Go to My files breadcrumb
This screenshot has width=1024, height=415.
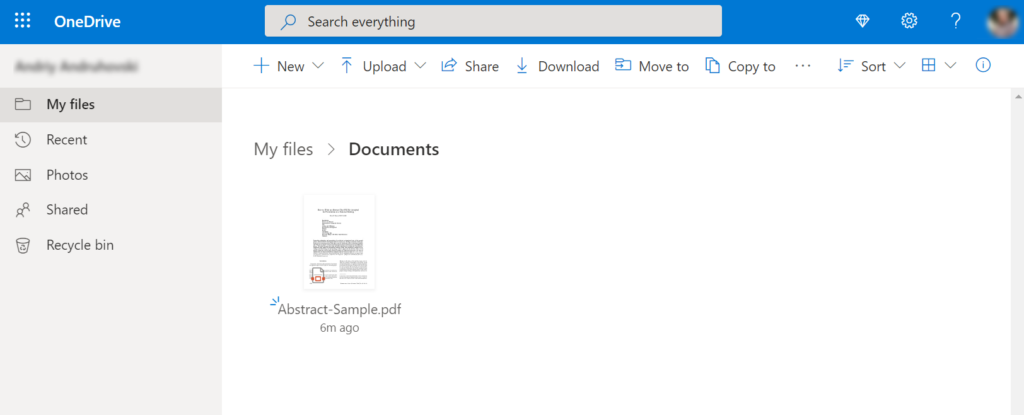click(283, 149)
